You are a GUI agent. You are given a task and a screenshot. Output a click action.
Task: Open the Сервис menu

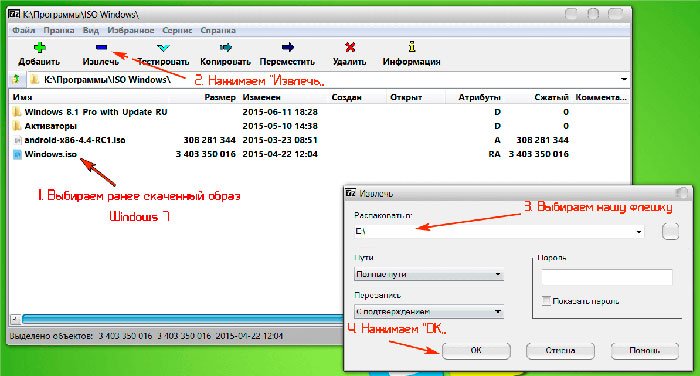tap(177, 30)
